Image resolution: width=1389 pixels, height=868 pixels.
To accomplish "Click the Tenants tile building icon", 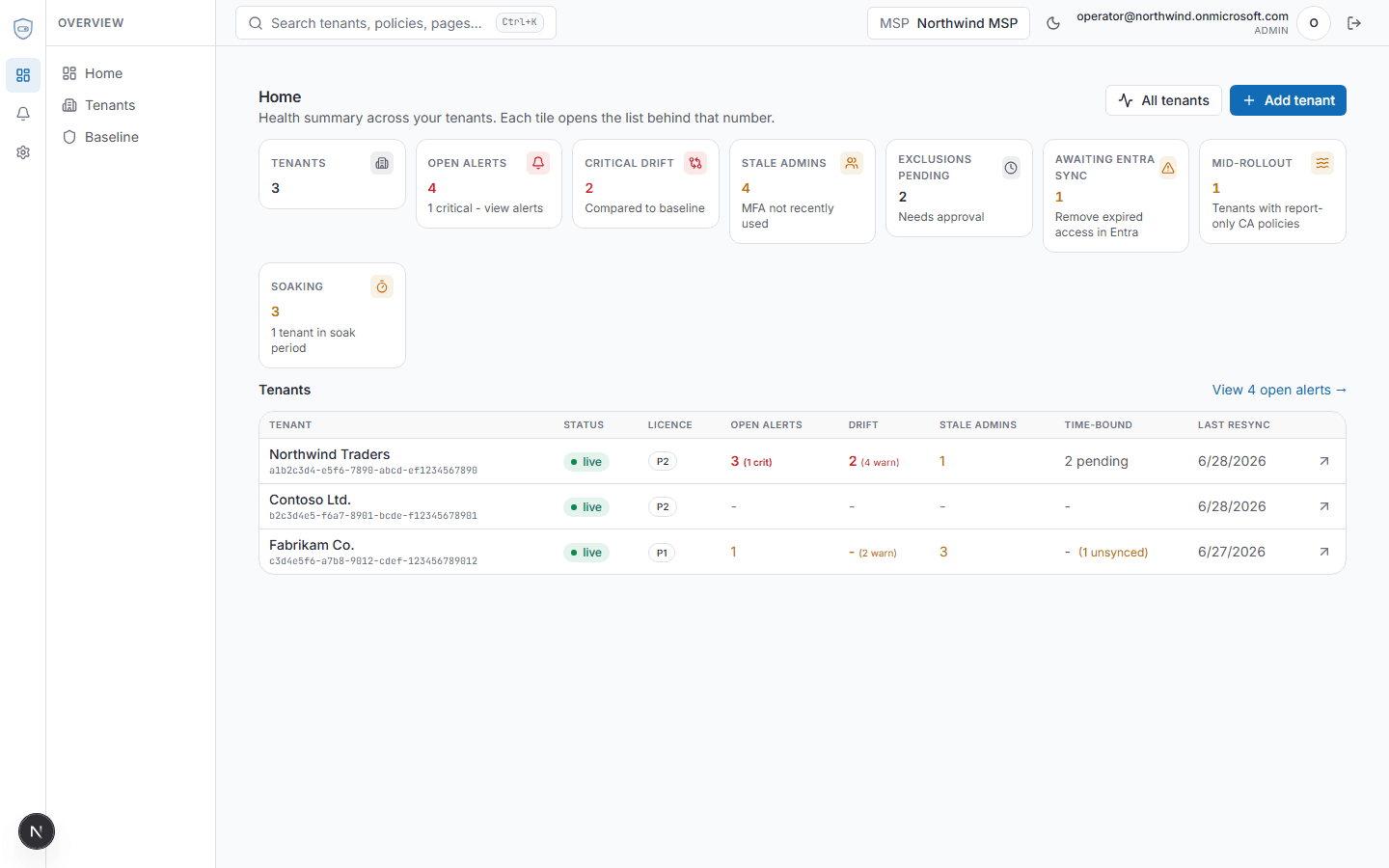I will coord(382,163).
